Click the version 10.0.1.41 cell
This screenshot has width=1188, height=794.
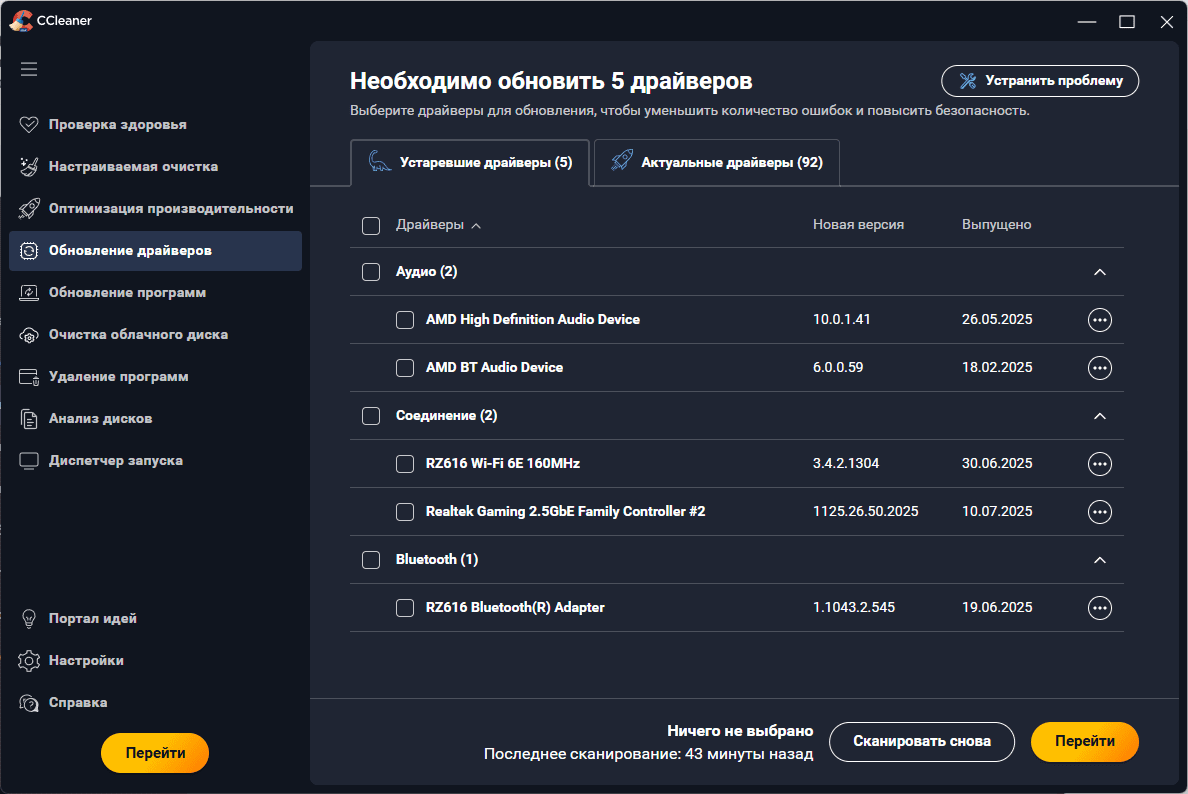841,320
